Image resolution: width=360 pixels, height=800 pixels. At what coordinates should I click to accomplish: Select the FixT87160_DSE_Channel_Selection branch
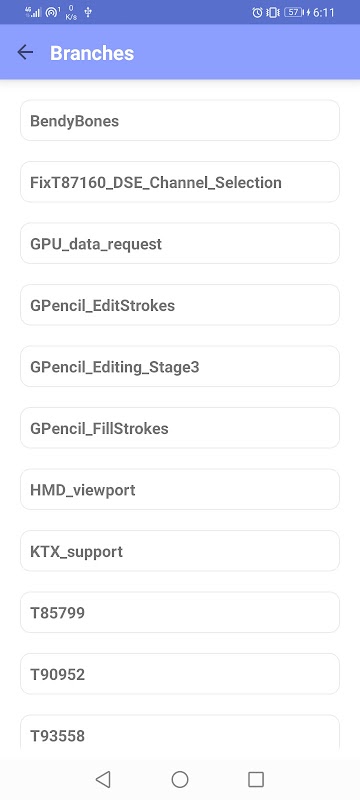[180, 182]
